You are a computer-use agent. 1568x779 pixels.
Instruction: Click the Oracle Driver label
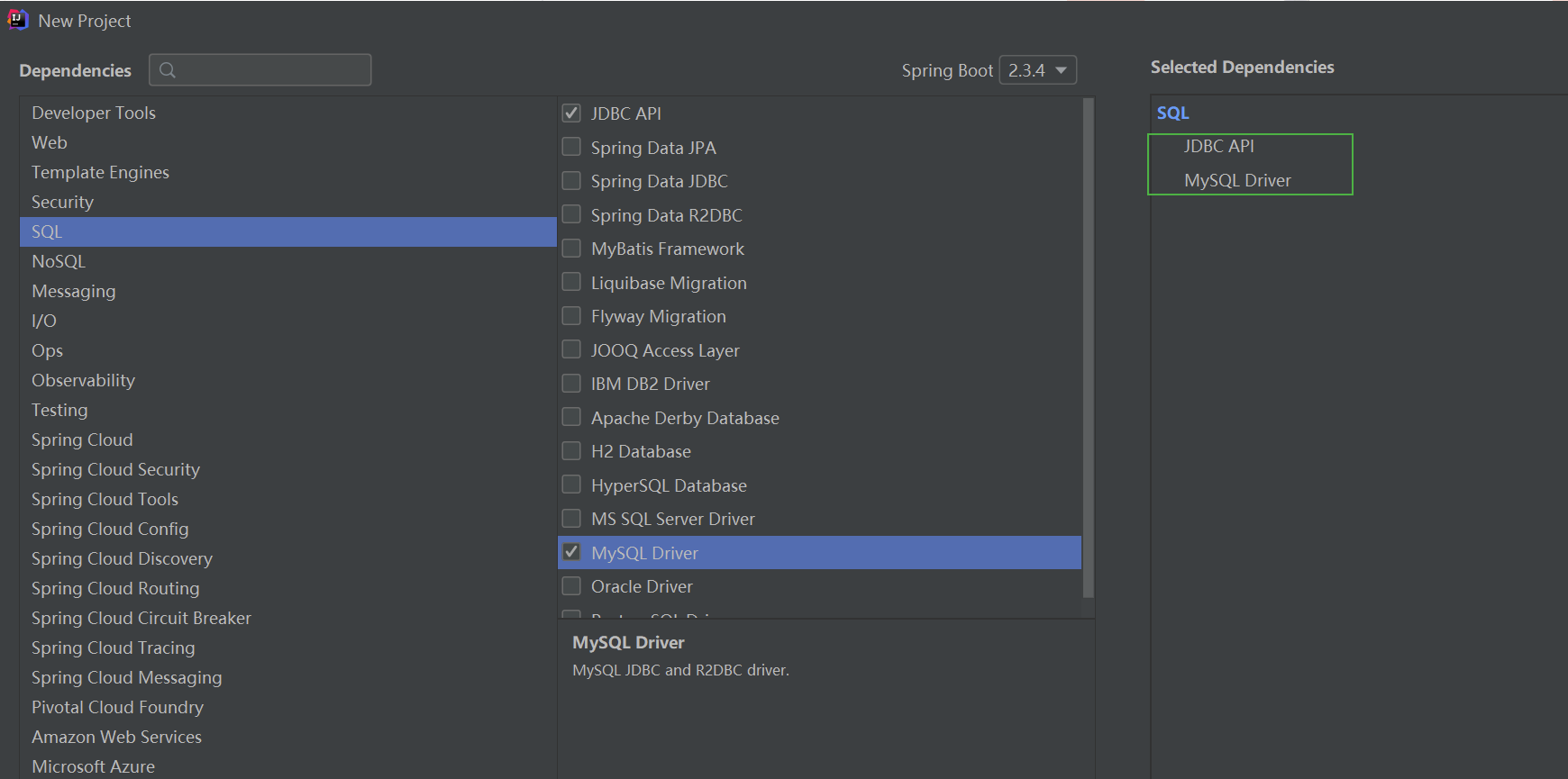tap(642, 586)
